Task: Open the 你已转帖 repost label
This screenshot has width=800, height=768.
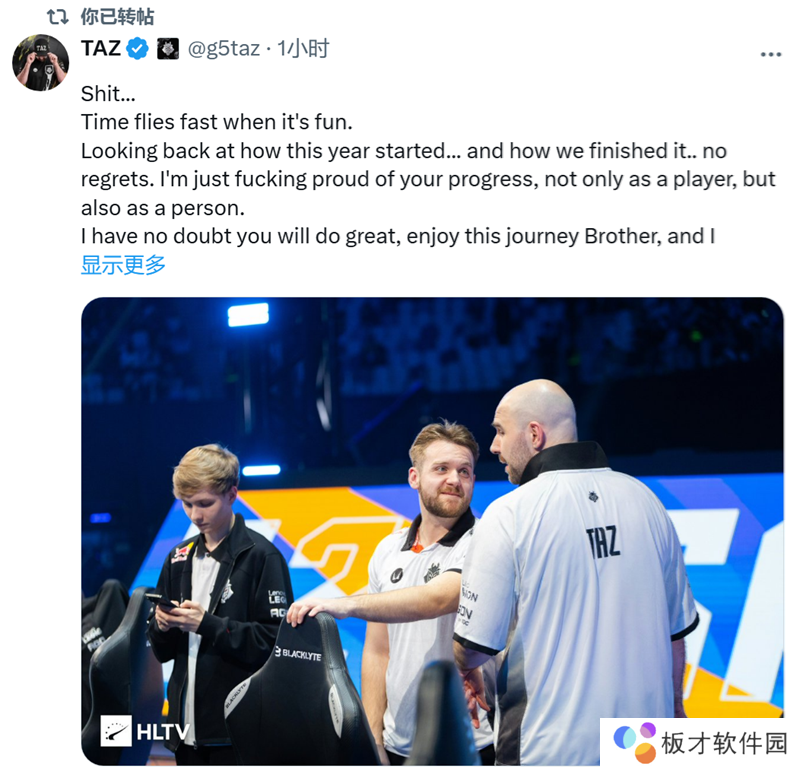Action: pyautogui.click(x=117, y=17)
